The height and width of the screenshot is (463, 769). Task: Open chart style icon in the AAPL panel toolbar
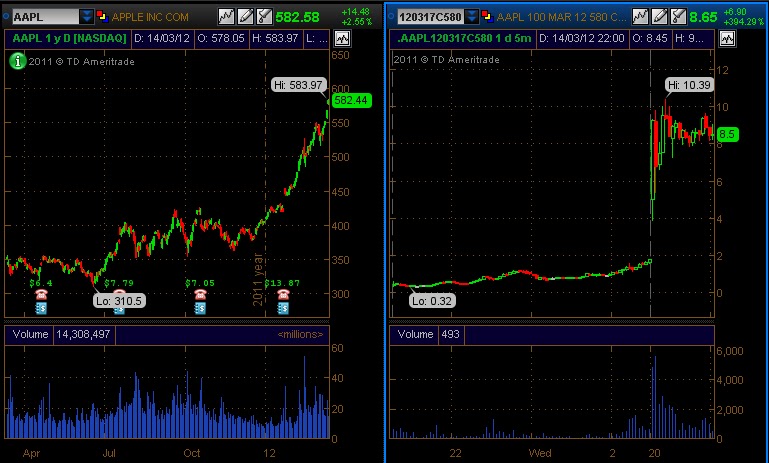point(226,17)
